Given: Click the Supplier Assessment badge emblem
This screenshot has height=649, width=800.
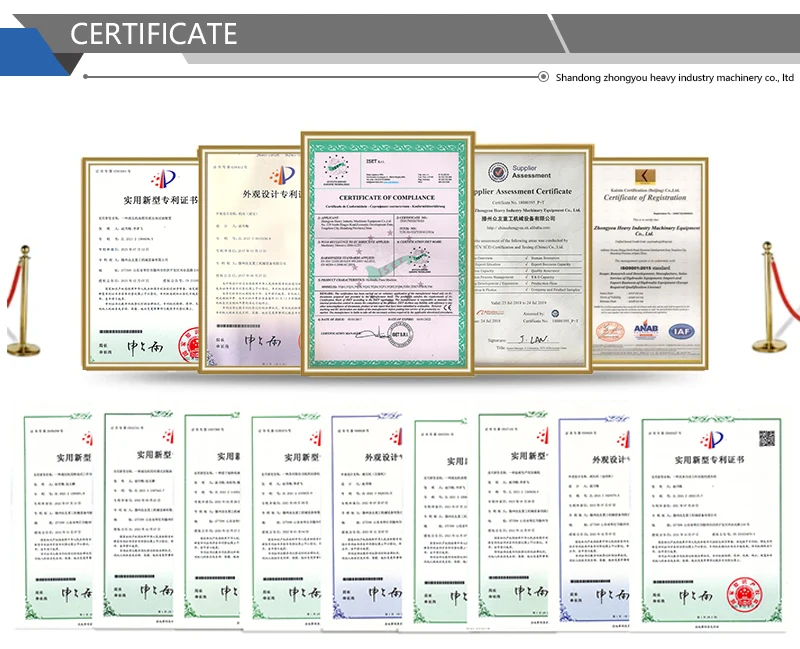Looking at the screenshot, I should (497, 172).
